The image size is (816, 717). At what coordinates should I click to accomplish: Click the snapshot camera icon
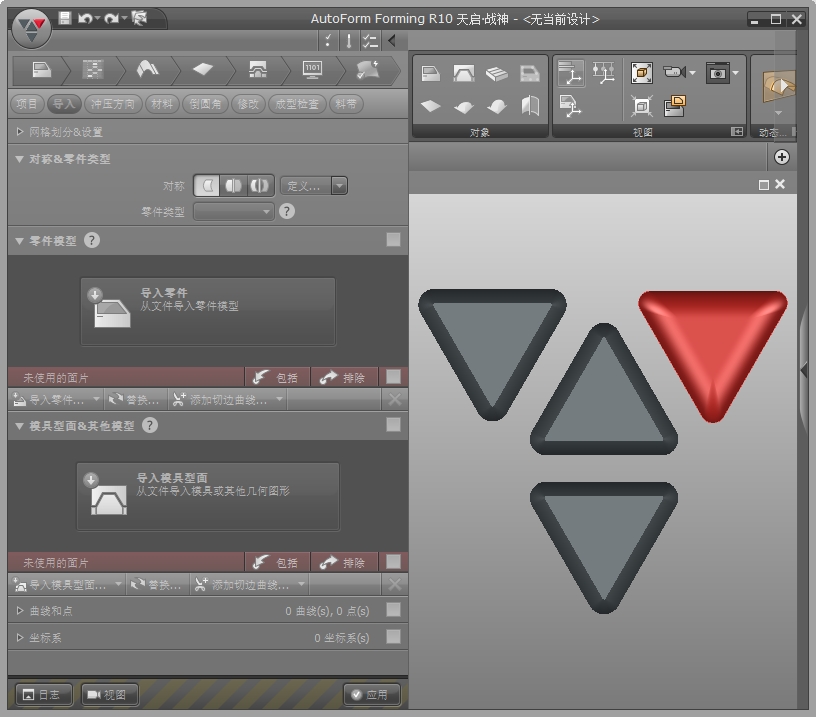(x=717, y=72)
